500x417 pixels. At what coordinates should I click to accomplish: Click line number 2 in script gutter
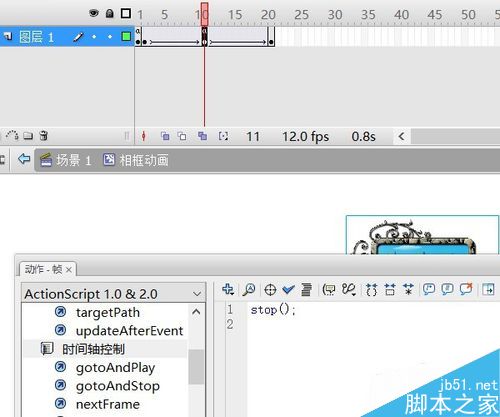230,324
